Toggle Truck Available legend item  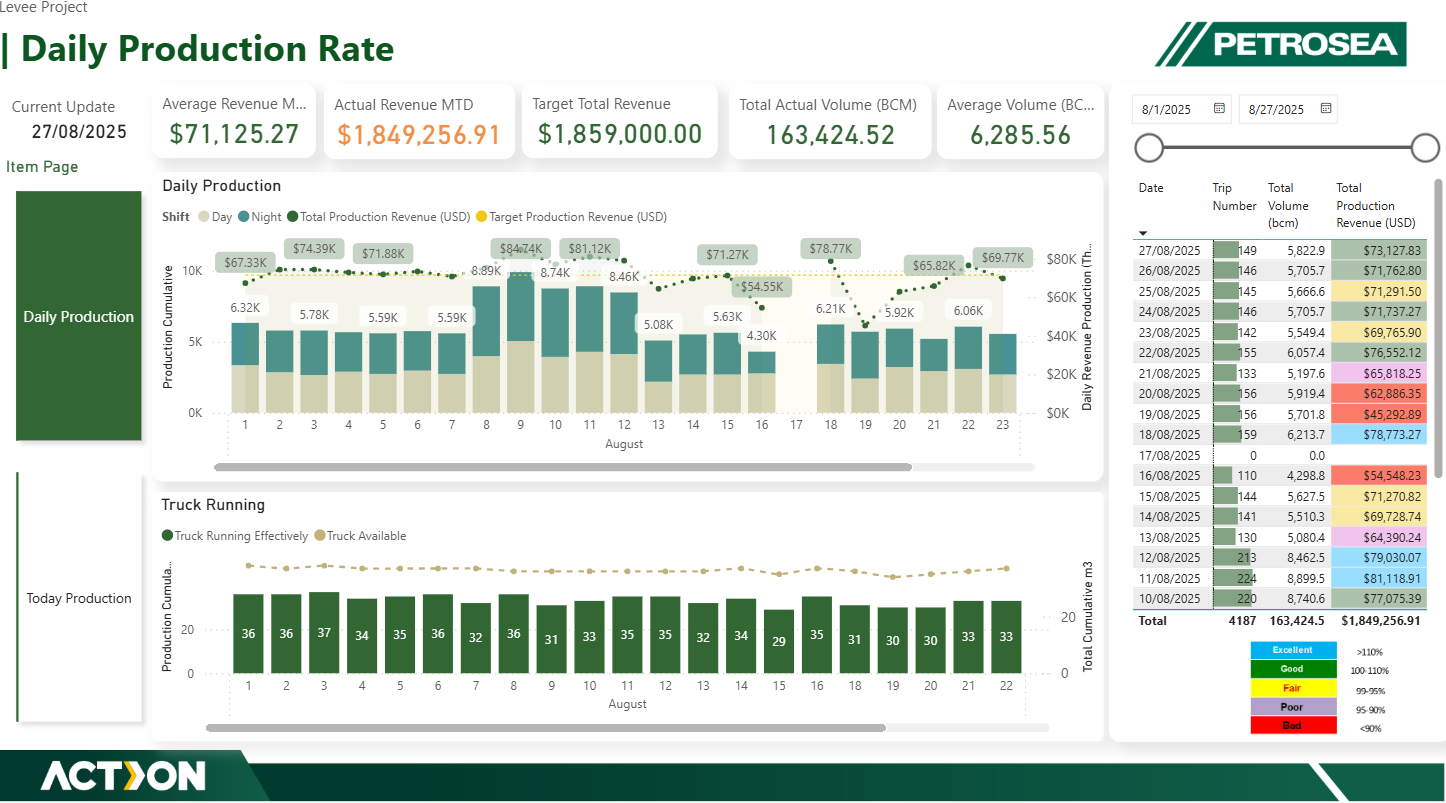pos(361,536)
